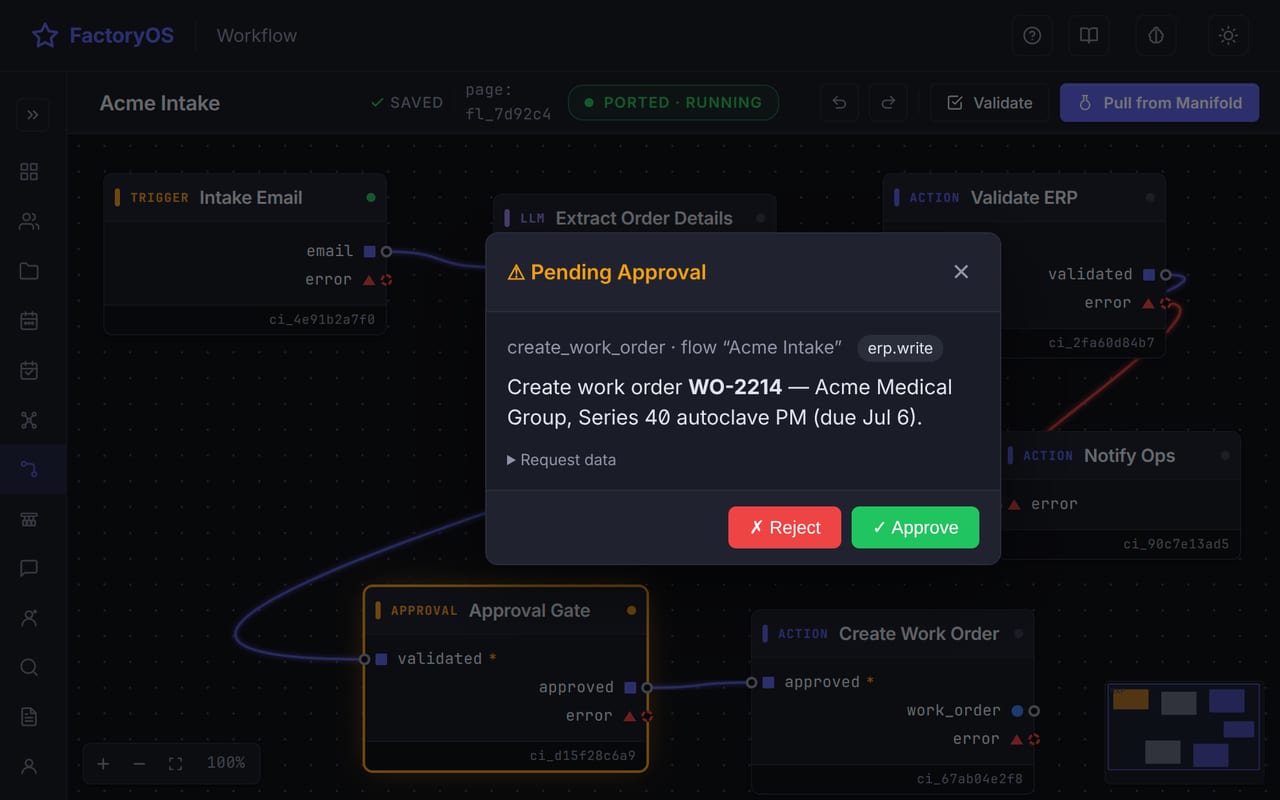The image size is (1280, 800).
Task: Click the Create Work Order error port
Action: [x=1034, y=739]
